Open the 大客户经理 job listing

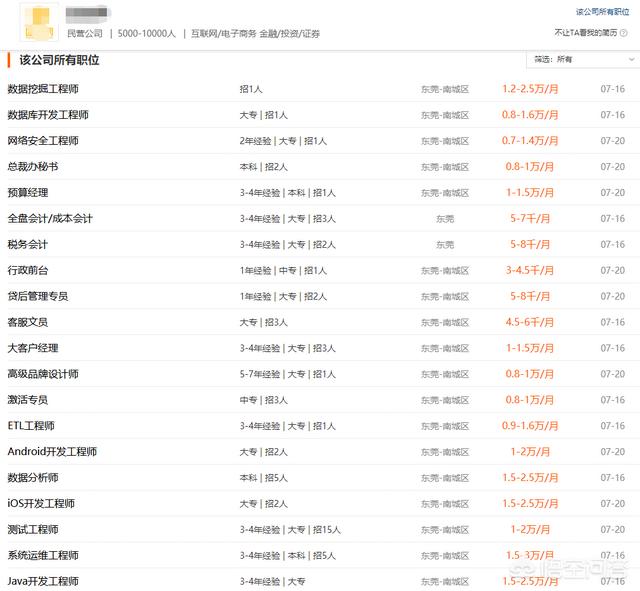[33, 348]
